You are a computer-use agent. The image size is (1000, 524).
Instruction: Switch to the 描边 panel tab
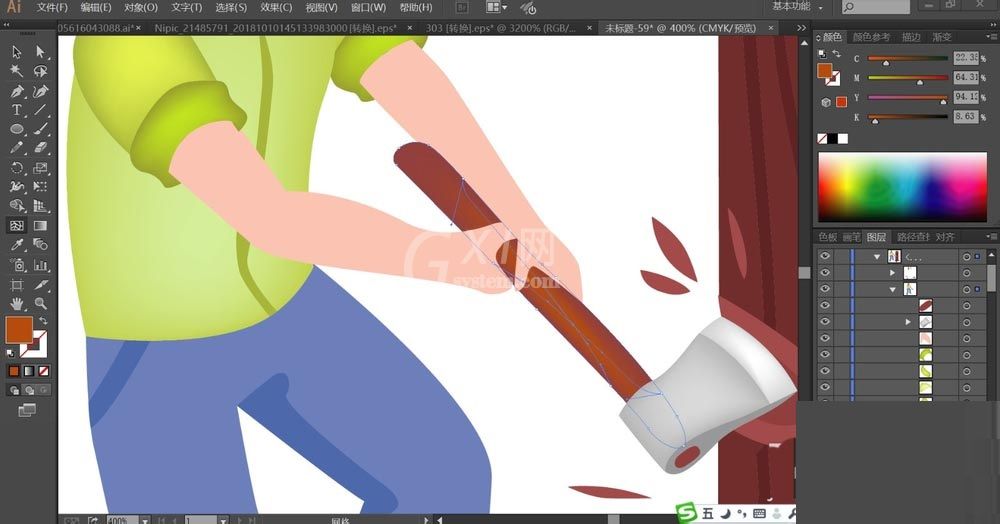point(911,37)
